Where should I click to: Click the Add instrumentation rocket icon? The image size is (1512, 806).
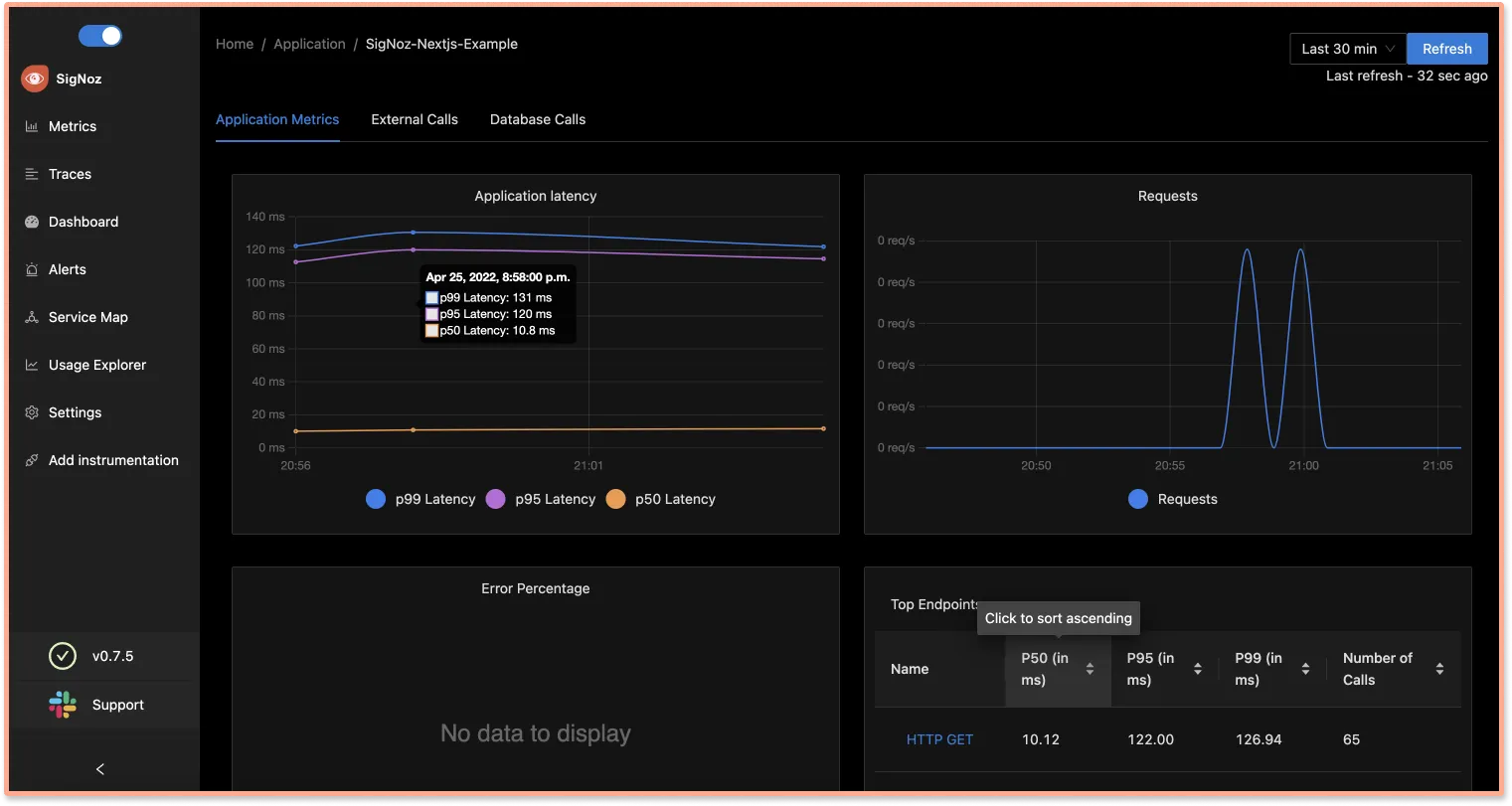coord(32,460)
